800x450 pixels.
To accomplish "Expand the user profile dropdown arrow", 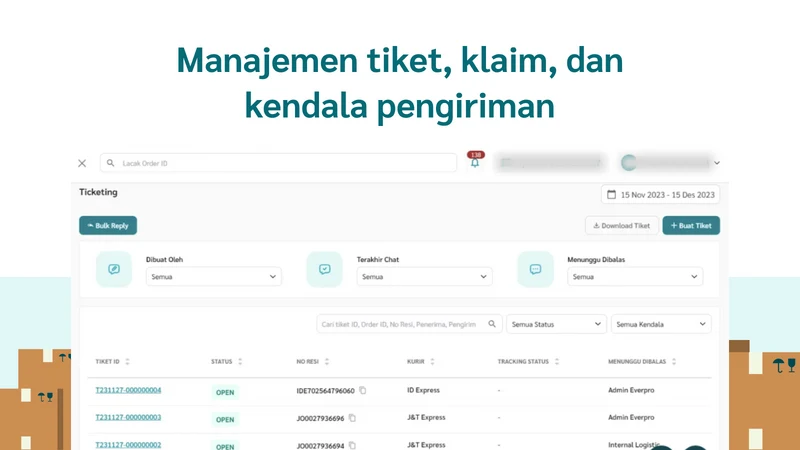I will coord(717,163).
